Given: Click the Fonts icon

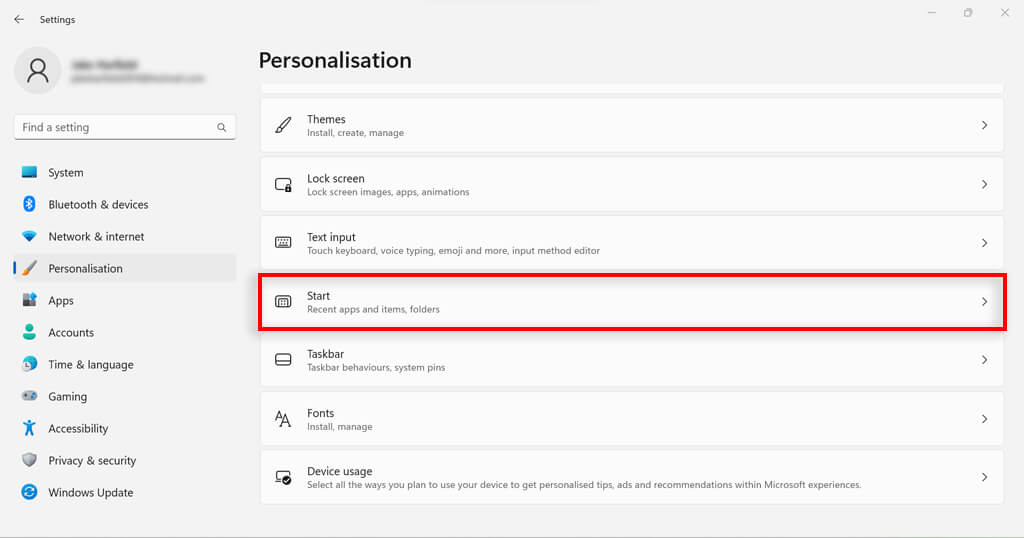Looking at the screenshot, I should click(x=283, y=419).
